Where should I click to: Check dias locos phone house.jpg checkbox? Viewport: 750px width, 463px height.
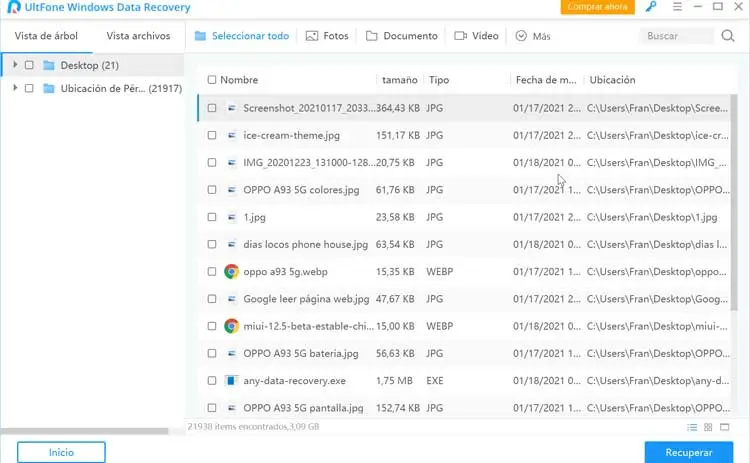click(212, 244)
